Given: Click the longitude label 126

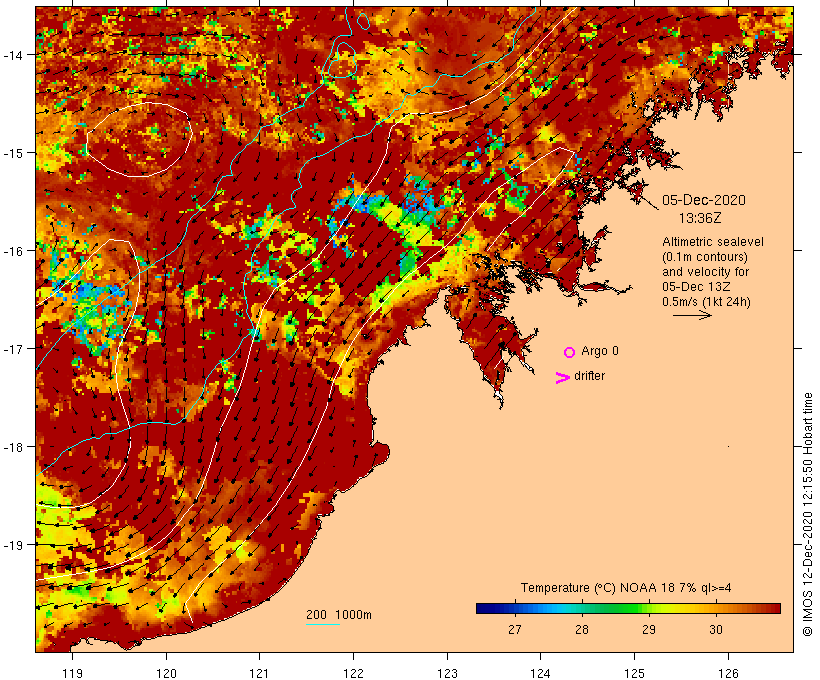Looking at the screenshot, I should pos(728,673).
